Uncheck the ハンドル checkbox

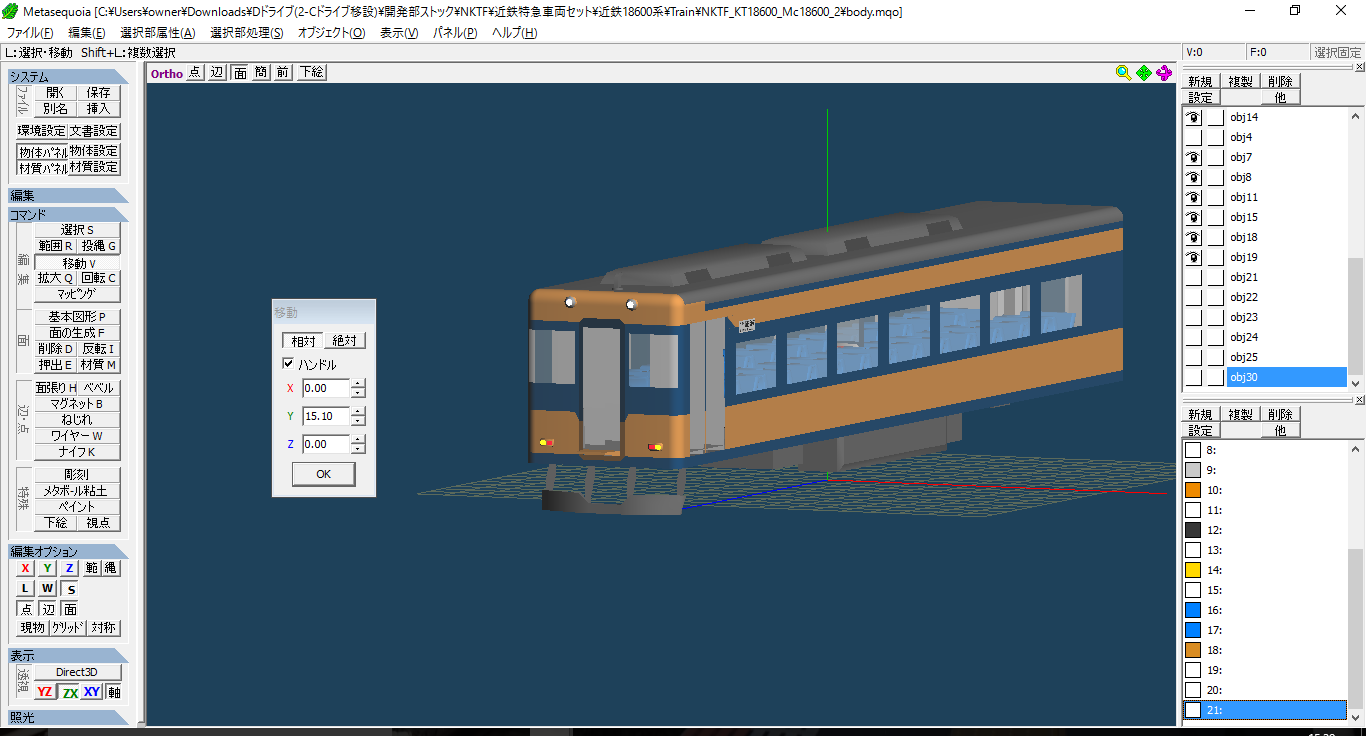click(x=289, y=364)
